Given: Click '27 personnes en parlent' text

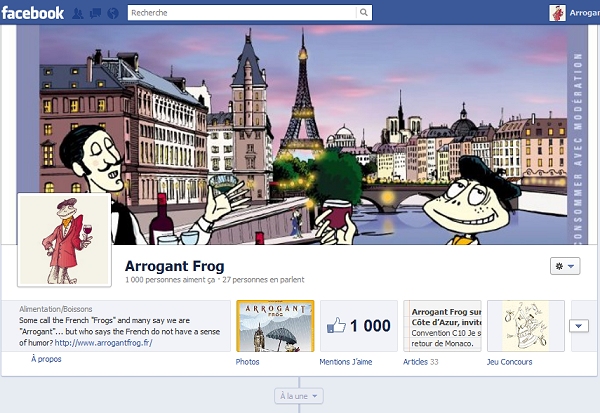Looking at the screenshot, I should click(x=263, y=280).
